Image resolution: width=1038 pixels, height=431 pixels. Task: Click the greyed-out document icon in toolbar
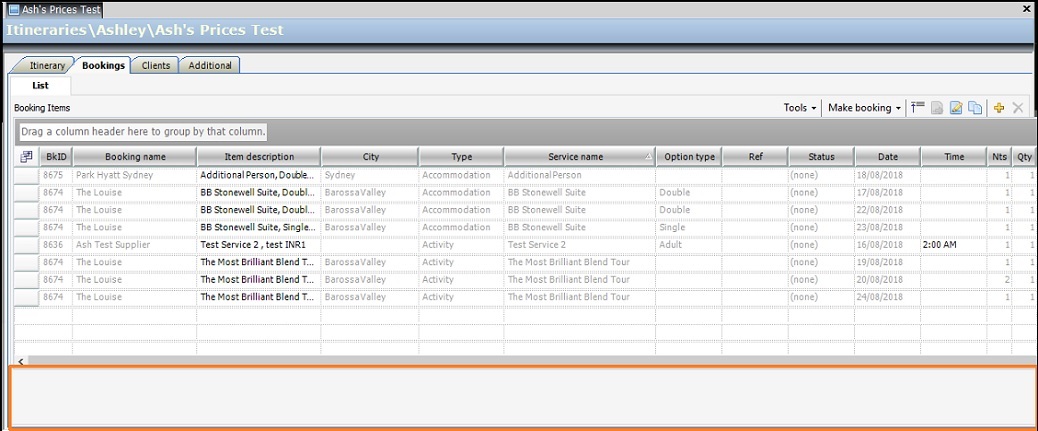click(x=937, y=108)
